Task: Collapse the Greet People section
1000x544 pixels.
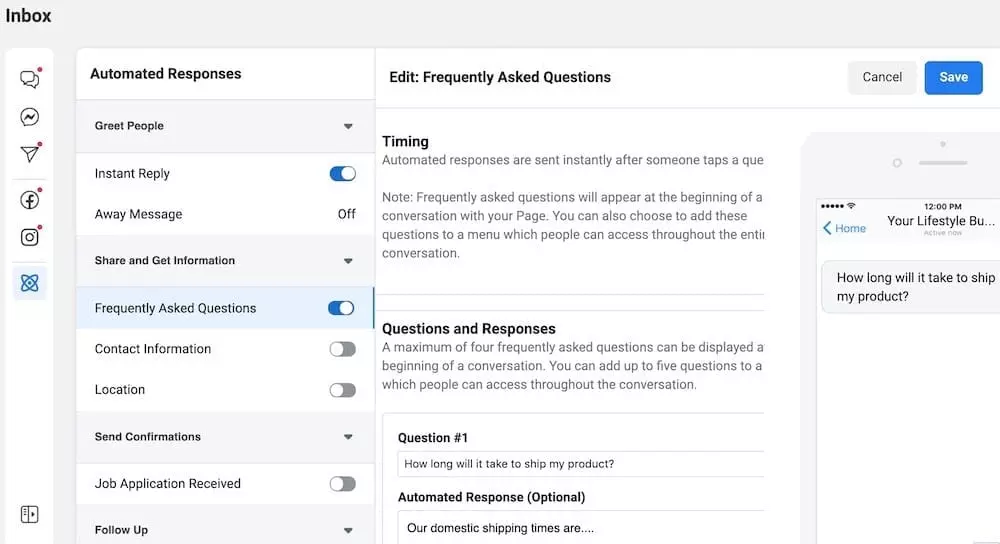Action: [348, 127]
